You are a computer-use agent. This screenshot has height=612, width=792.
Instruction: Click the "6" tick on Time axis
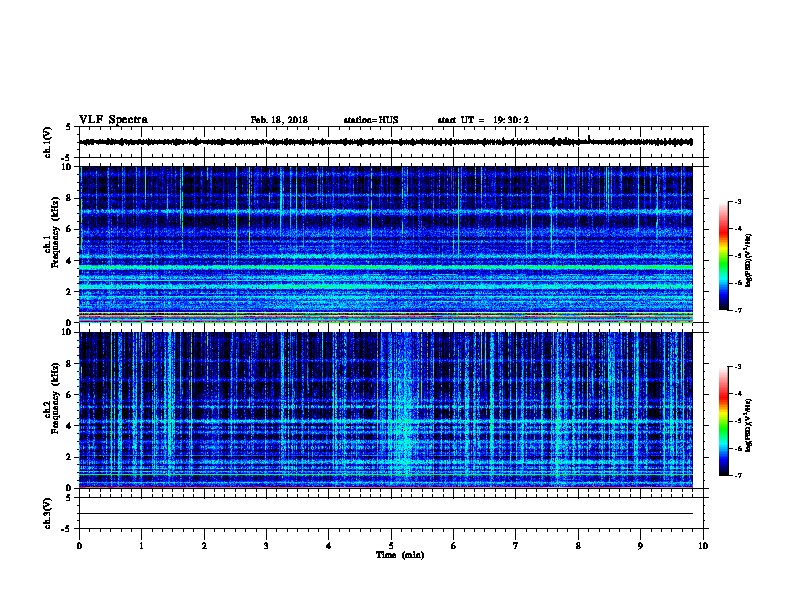point(454,546)
